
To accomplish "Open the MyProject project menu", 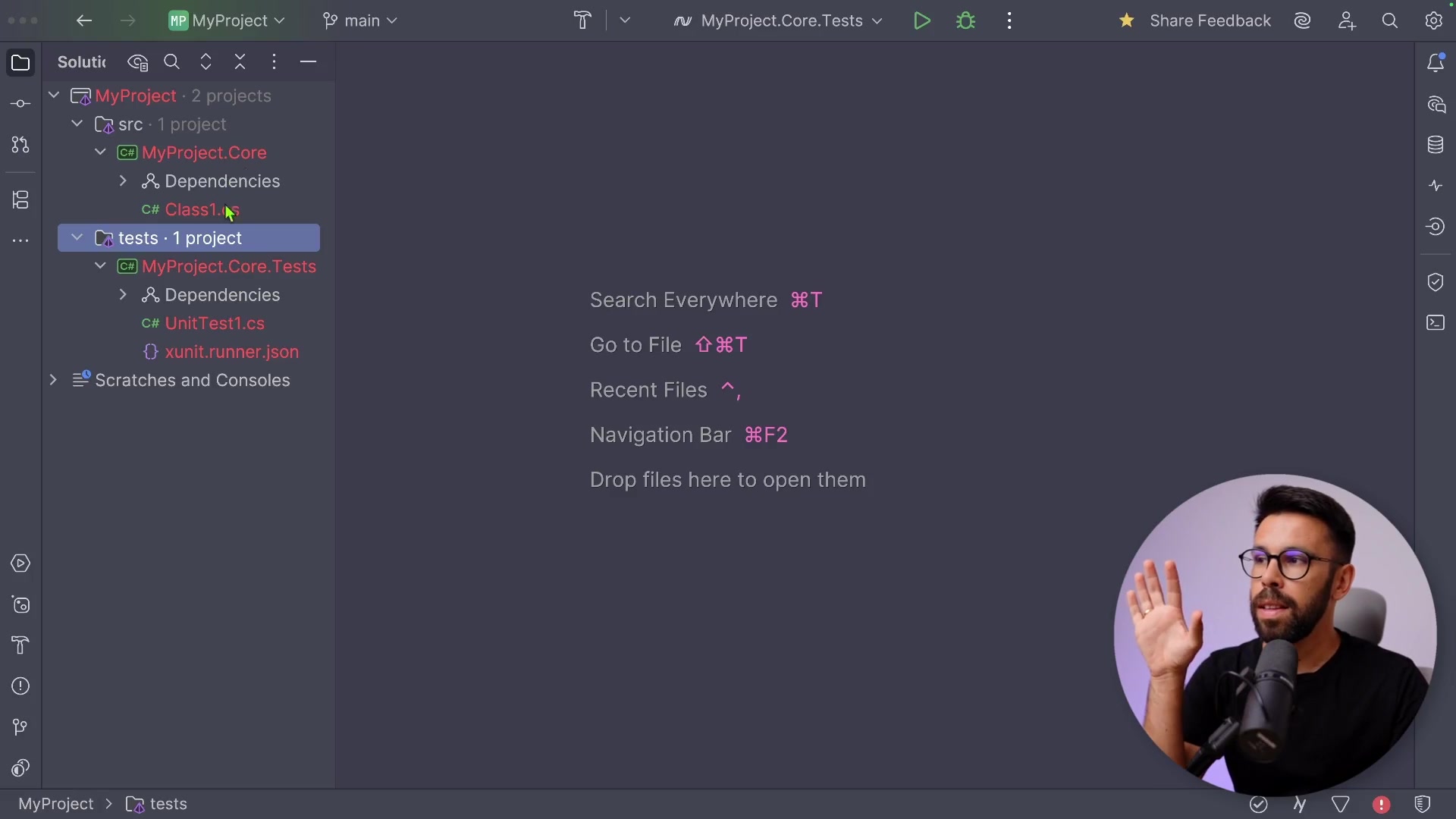I will pos(227,21).
